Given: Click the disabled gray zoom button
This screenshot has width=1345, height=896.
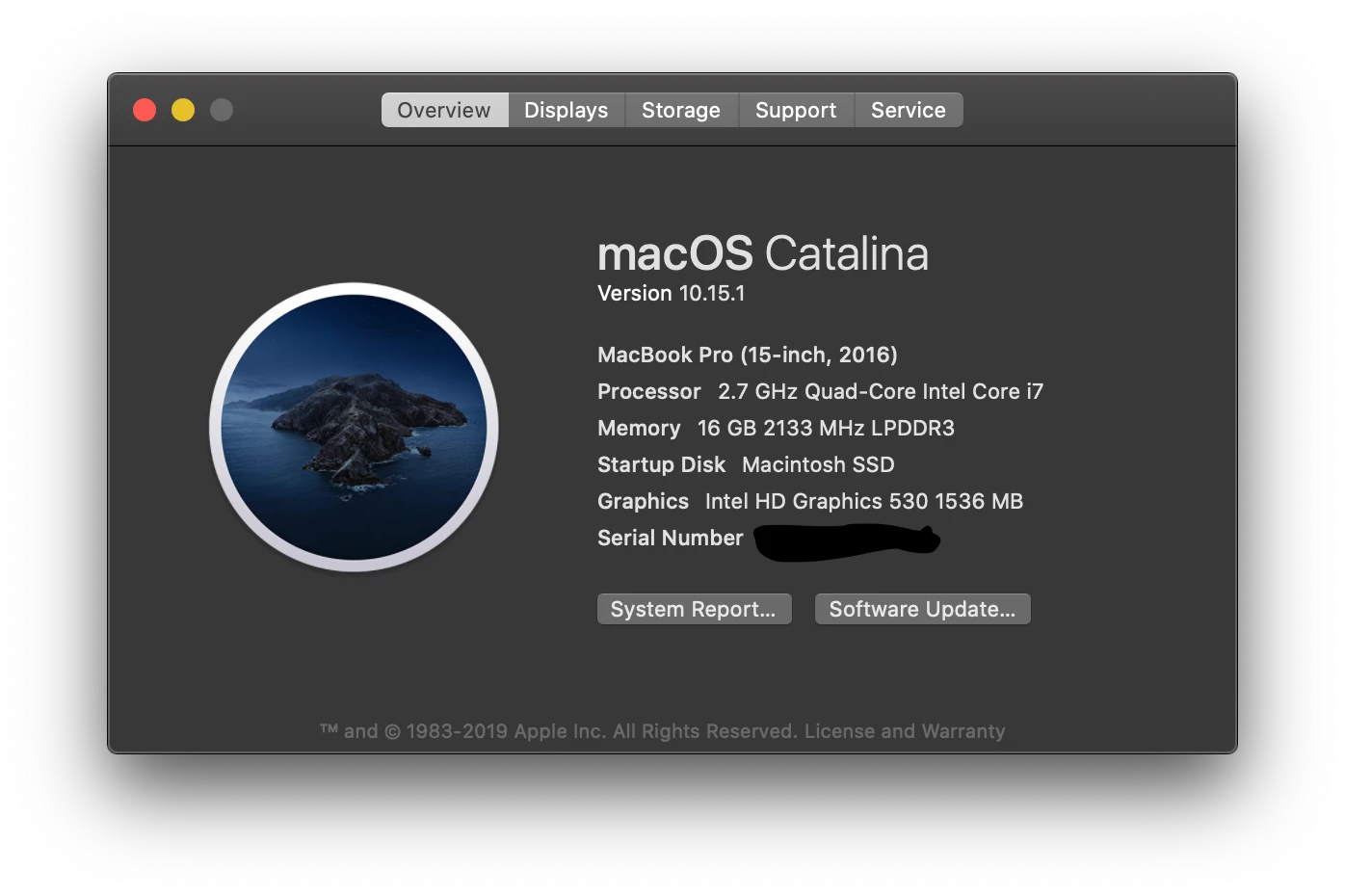Looking at the screenshot, I should [222, 110].
